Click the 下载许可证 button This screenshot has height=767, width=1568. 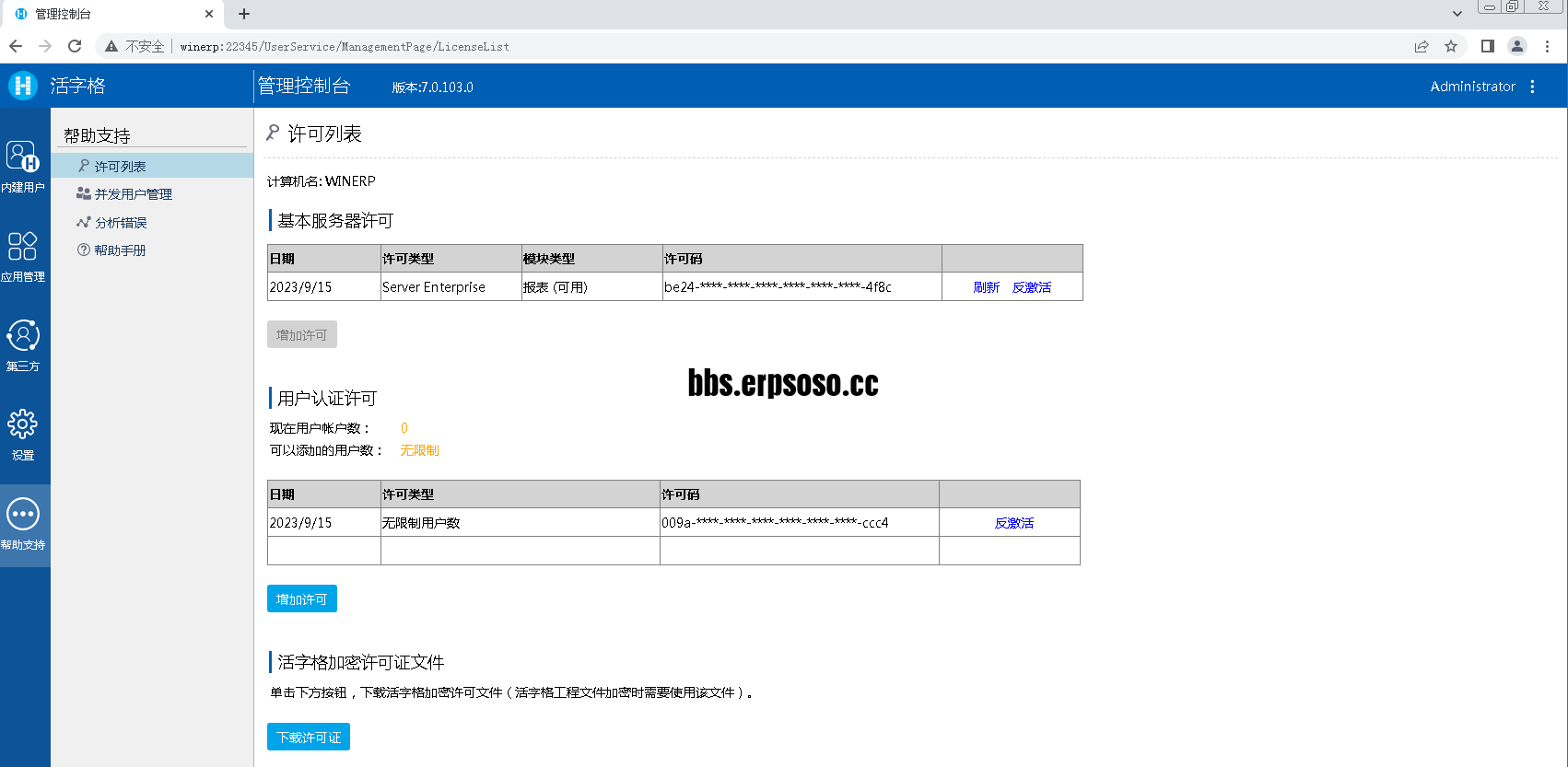coord(309,737)
